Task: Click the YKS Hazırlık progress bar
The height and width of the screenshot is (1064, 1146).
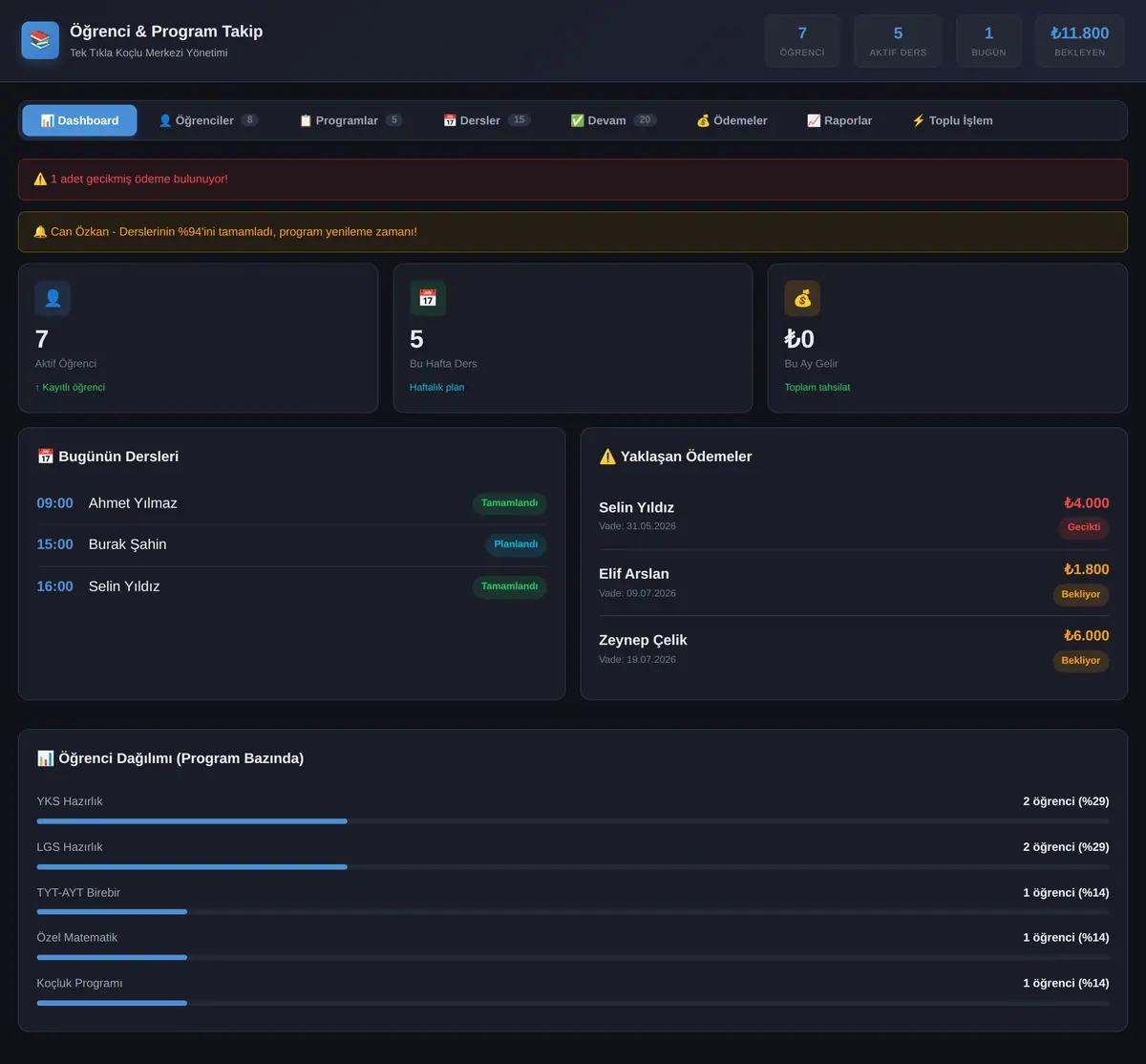Action: 573,821
